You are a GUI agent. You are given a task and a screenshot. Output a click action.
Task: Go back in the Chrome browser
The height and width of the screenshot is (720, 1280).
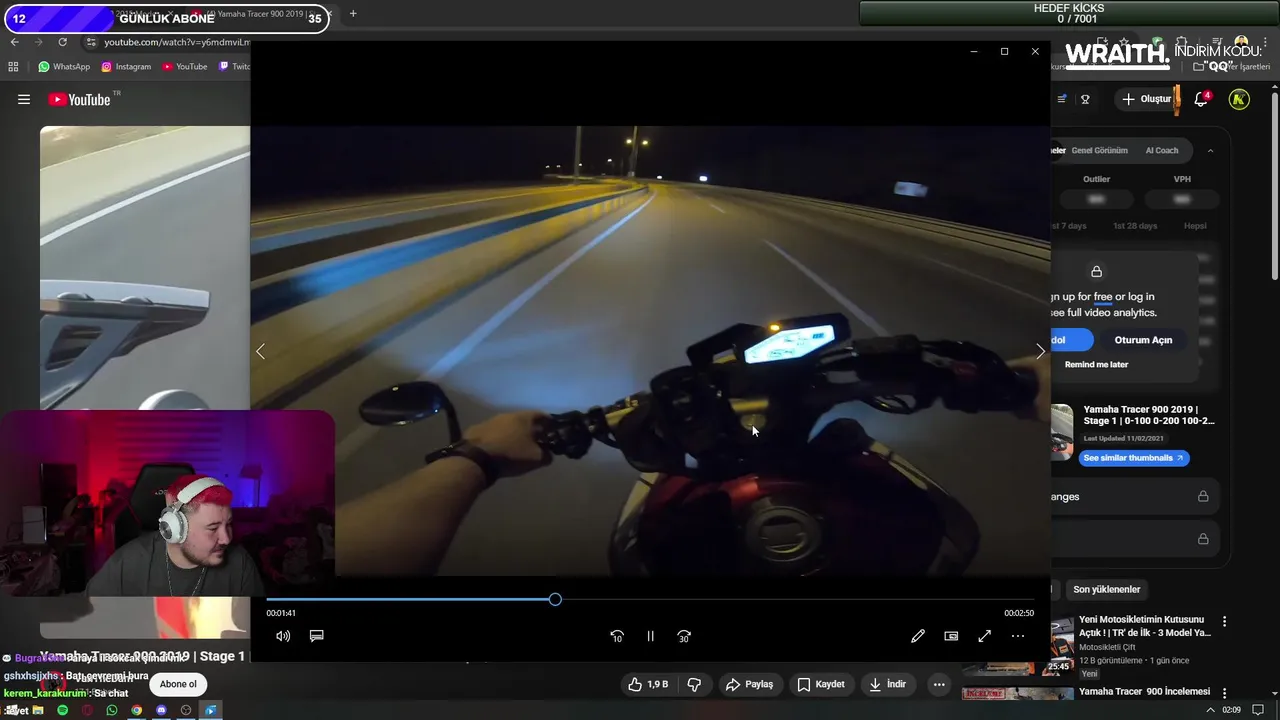[14, 42]
